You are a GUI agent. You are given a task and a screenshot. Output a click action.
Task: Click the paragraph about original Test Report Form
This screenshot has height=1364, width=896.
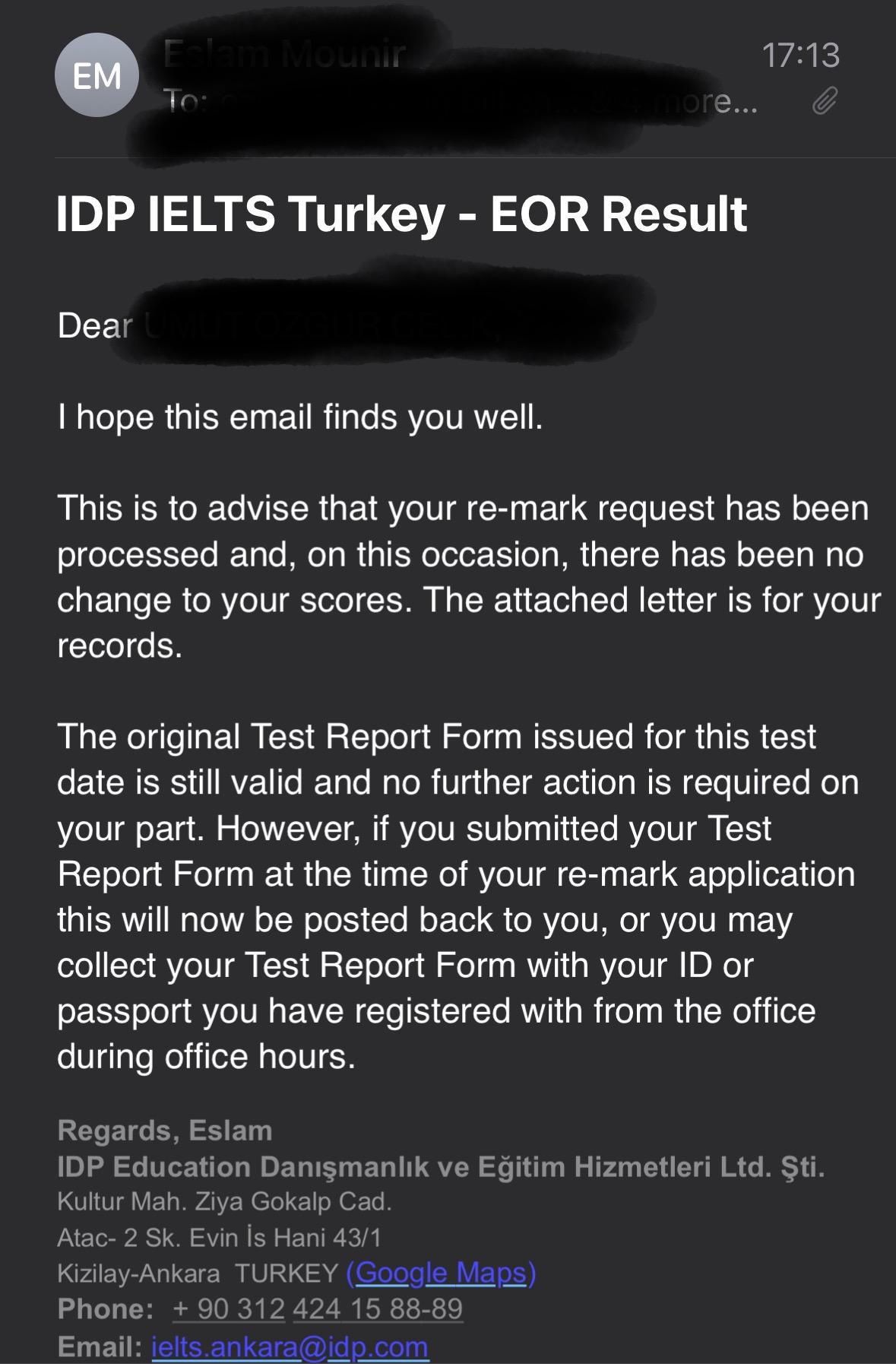pyautogui.click(x=456, y=896)
